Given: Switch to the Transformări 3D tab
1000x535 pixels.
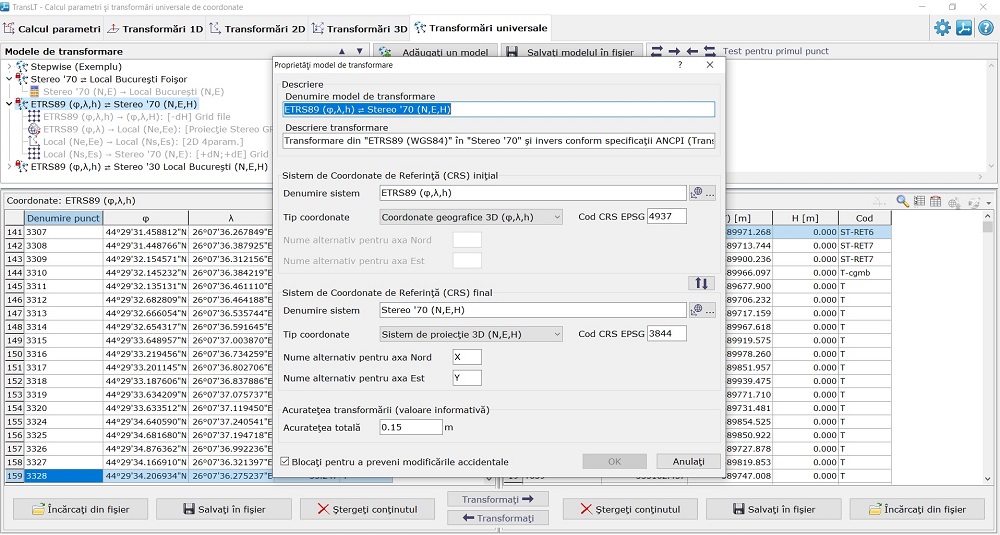Looking at the screenshot, I should pos(359,29).
